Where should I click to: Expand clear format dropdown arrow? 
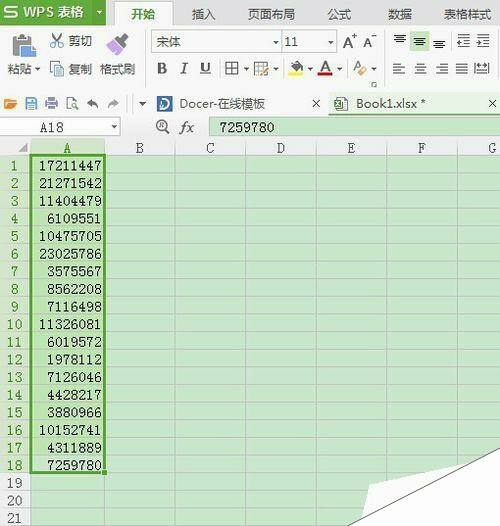pyautogui.click(x=374, y=69)
